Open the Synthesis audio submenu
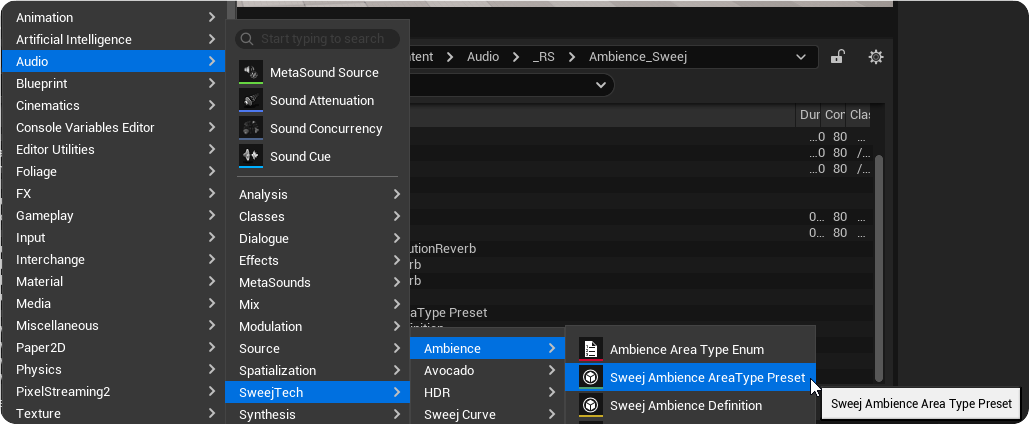This screenshot has height=424, width=1029. (318, 415)
